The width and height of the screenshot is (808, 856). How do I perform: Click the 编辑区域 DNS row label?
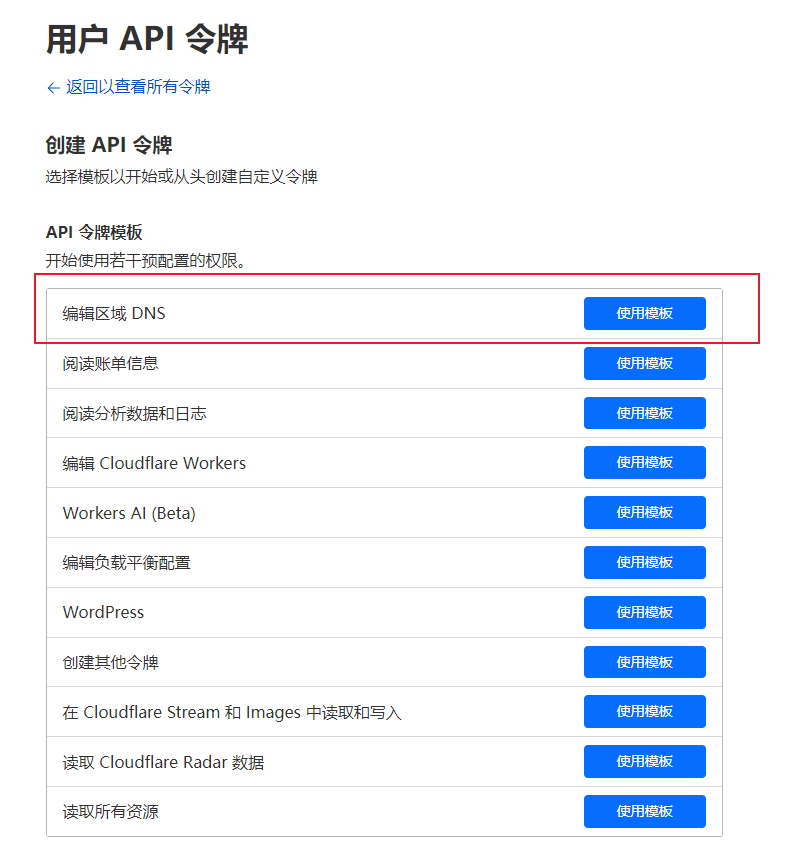pos(114,313)
